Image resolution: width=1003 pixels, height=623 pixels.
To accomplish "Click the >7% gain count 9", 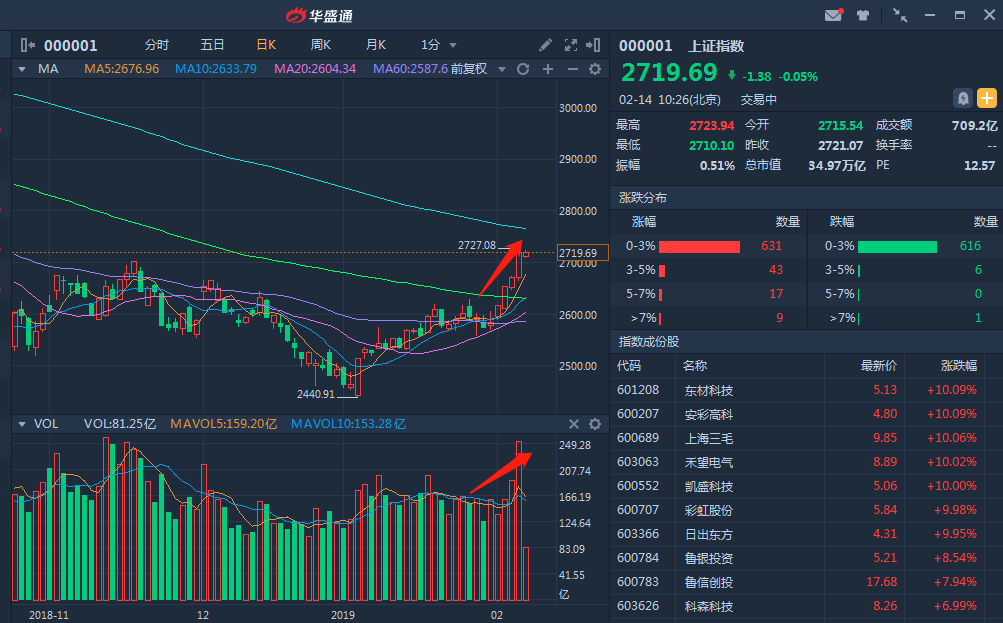I will [x=779, y=318].
